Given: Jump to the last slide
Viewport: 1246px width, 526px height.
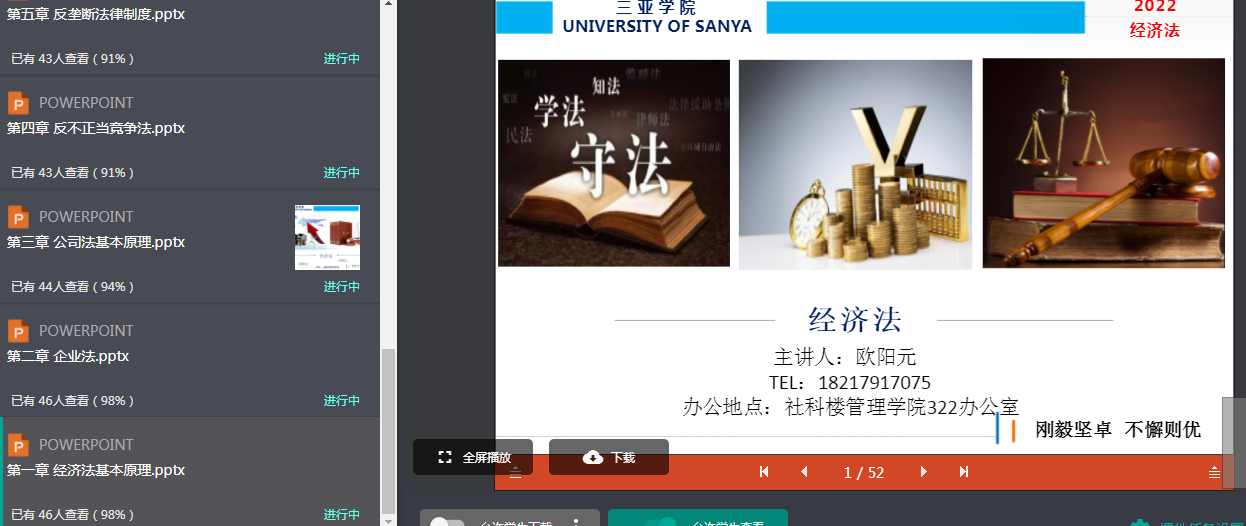Looking at the screenshot, I should (964, 472).
